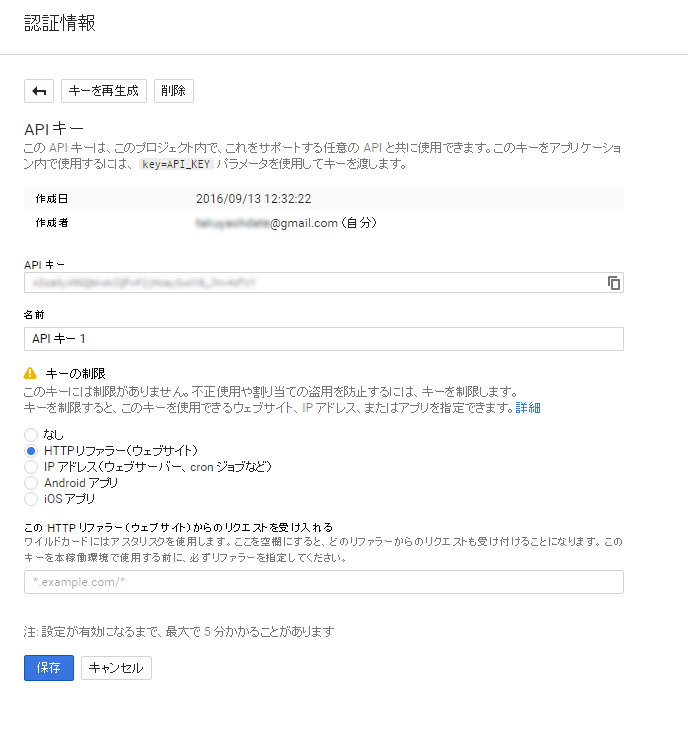Viewport: 688px width, 733px height.
Task: Select IP アドレス radio option
Action: (x=31, y=467)
